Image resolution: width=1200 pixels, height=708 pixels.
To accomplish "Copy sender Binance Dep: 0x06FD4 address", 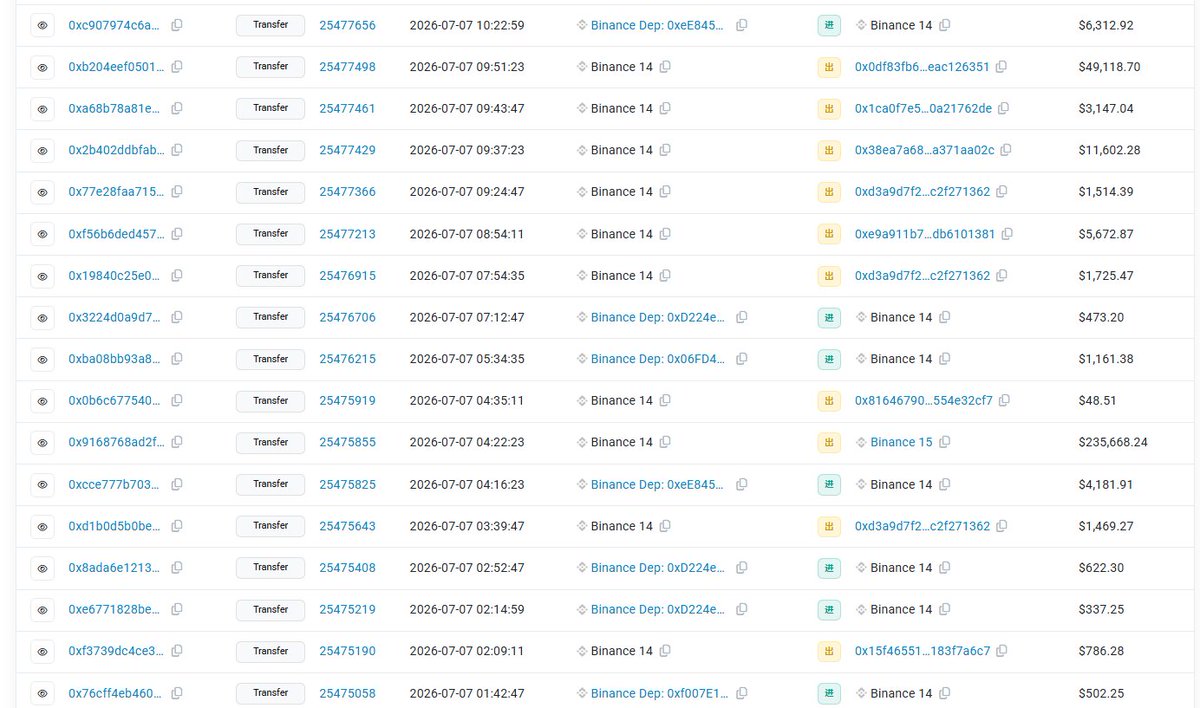I will [x=742, y=359].
